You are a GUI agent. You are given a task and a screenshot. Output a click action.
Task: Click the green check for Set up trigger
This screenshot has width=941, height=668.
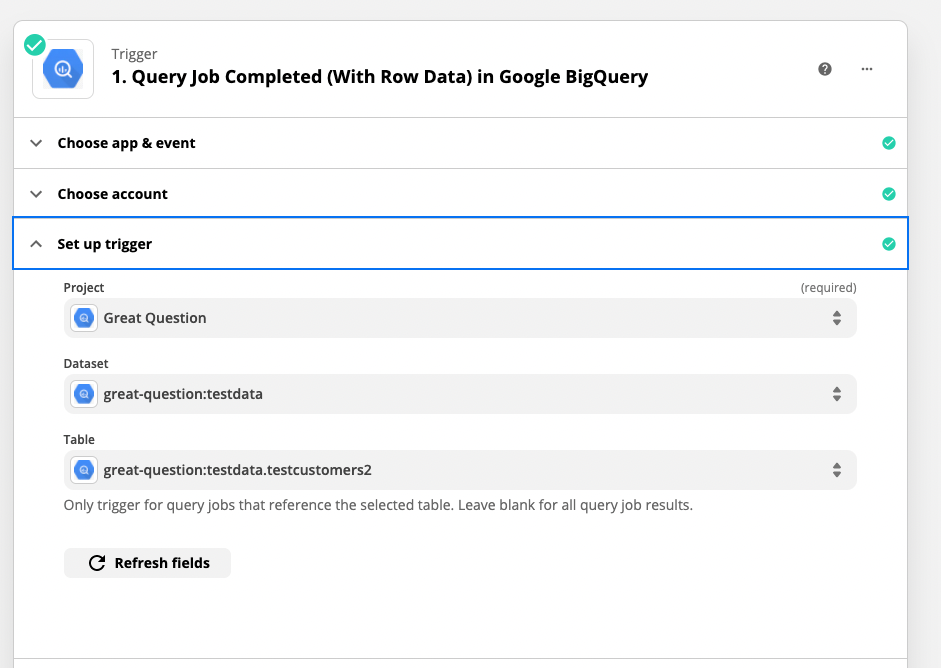point(889,244)
